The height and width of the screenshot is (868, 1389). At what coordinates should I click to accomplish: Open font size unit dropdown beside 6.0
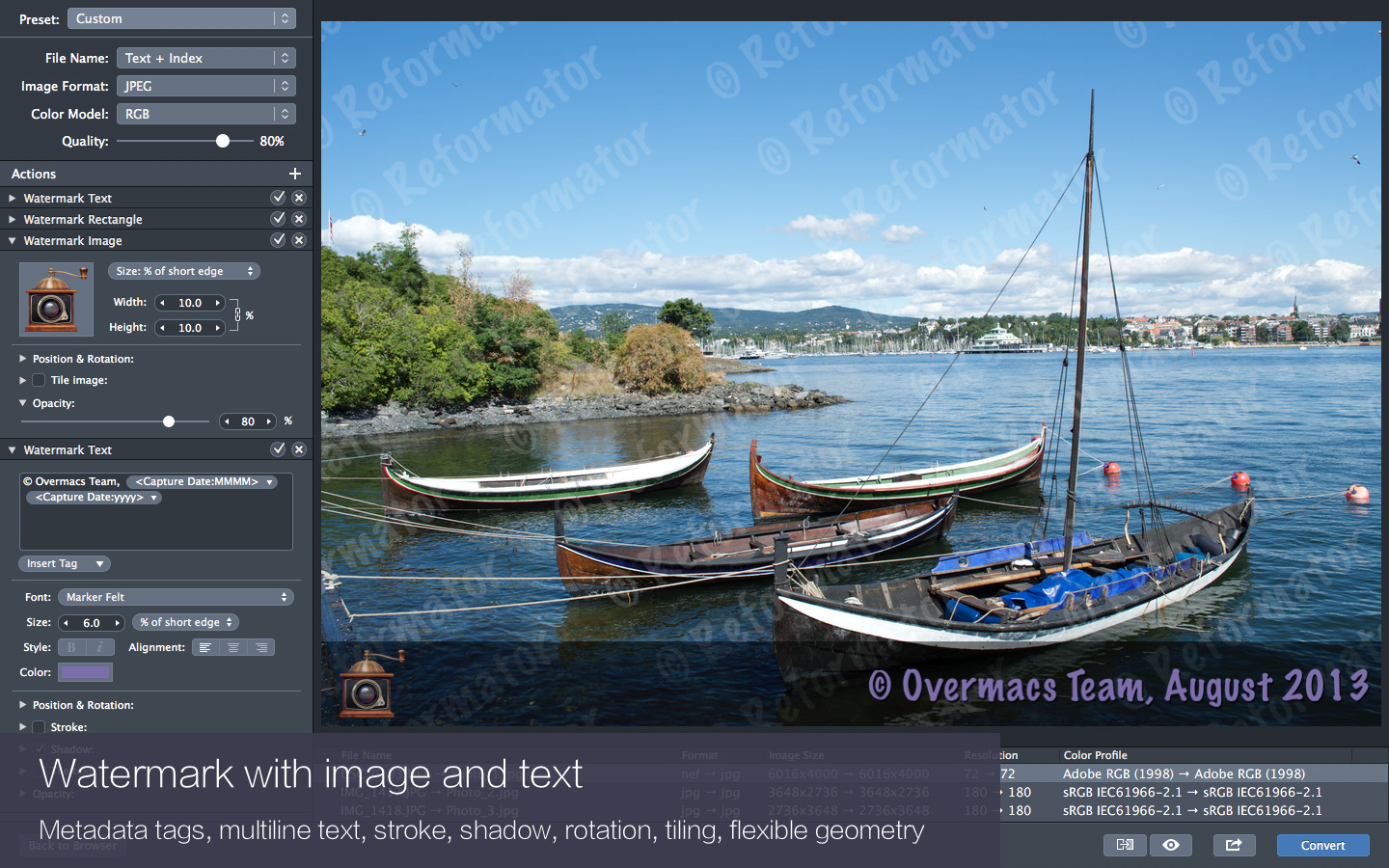coord(185,622)
